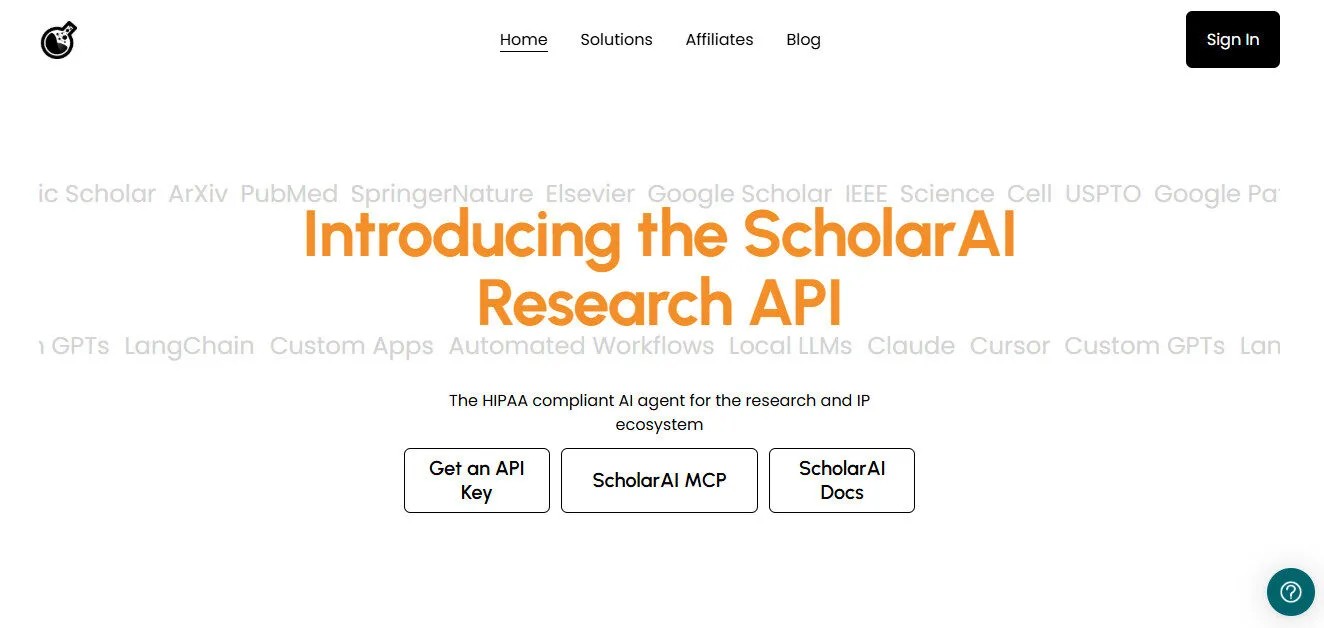Click Local LLMs in the integrations ticker
The image size is (1324, 628).
(x=790, y=346)
